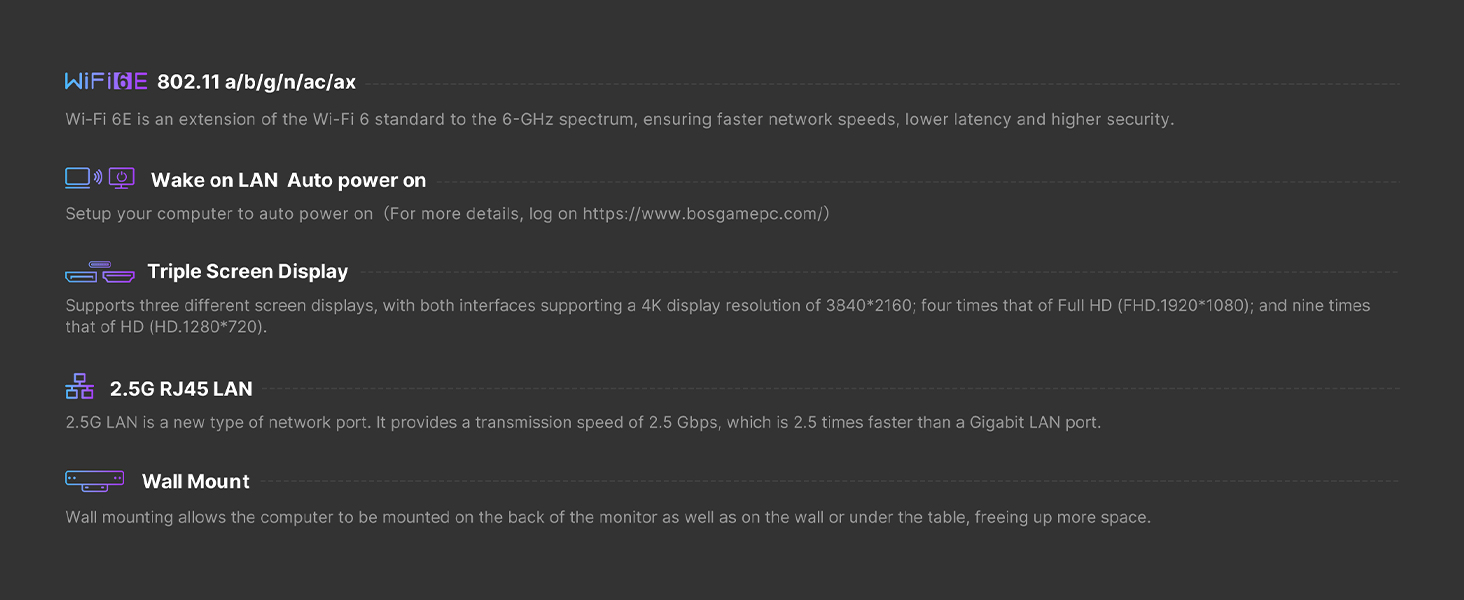Click the Wake on LAN heading
The height and width of the screenshot is (600, 1464).
[214, 180]
